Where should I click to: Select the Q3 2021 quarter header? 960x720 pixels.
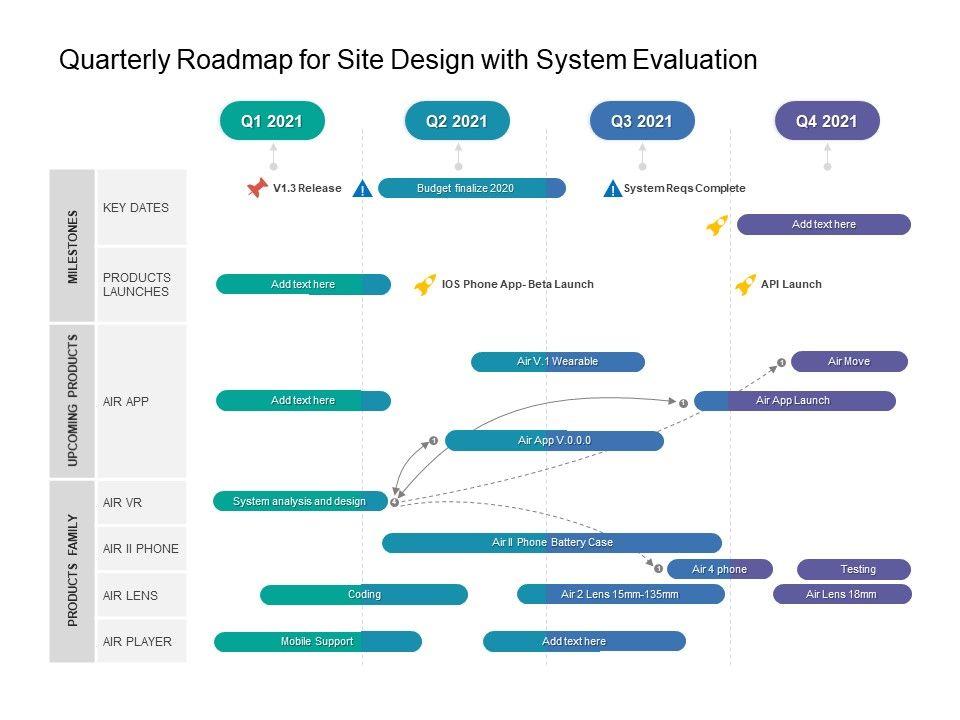[x=642, y=121]
